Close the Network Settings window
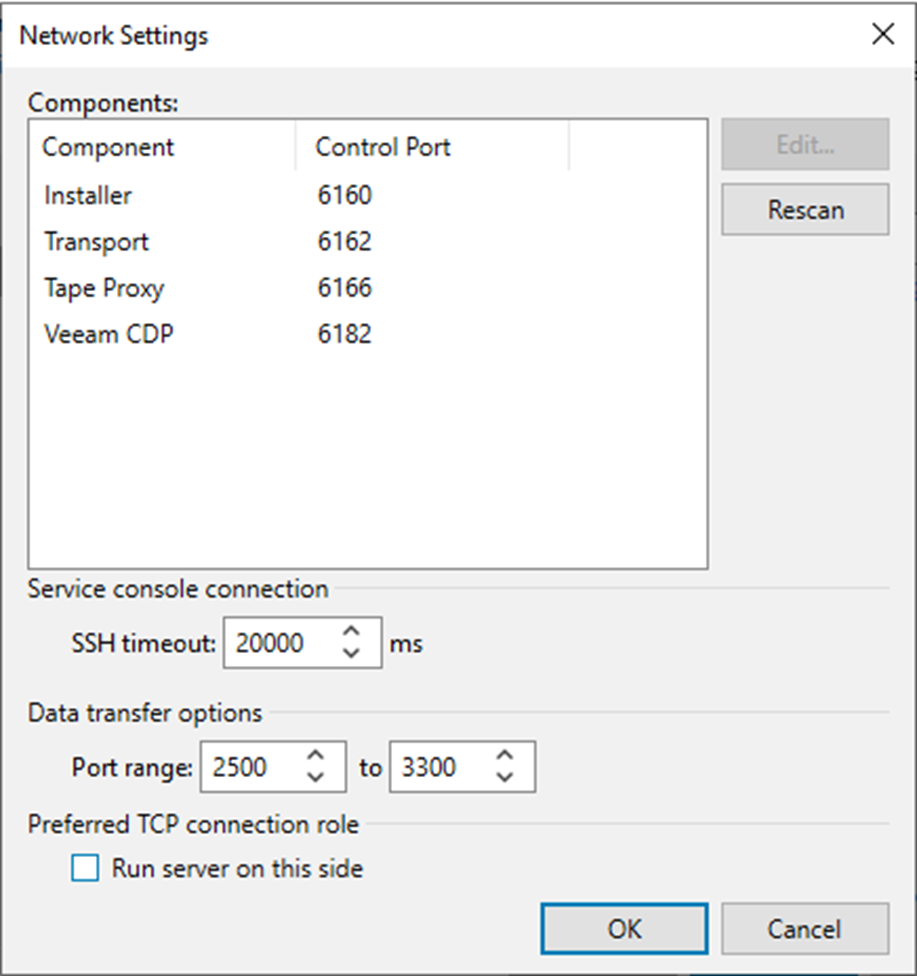Screen dimensions: 917x976 (x=883, y=34)
